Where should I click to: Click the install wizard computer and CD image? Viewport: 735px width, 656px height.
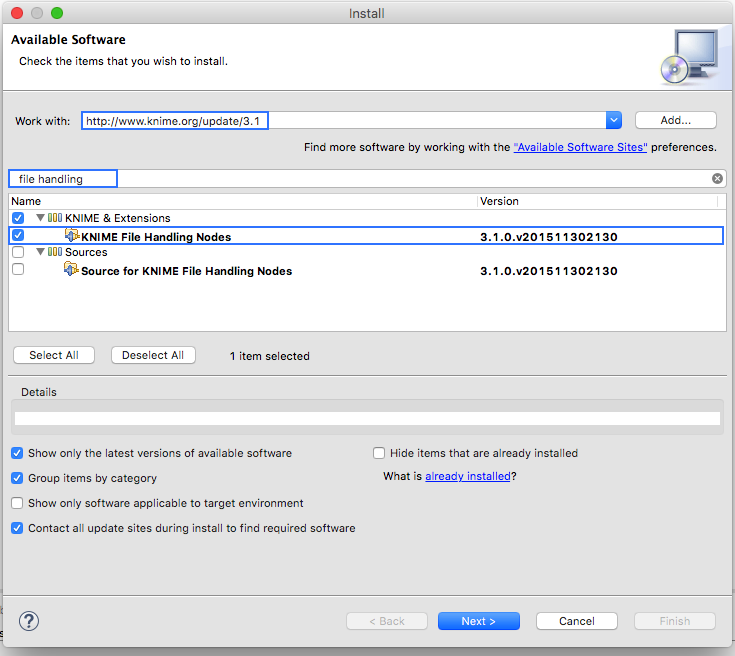(x=690, y=57)
